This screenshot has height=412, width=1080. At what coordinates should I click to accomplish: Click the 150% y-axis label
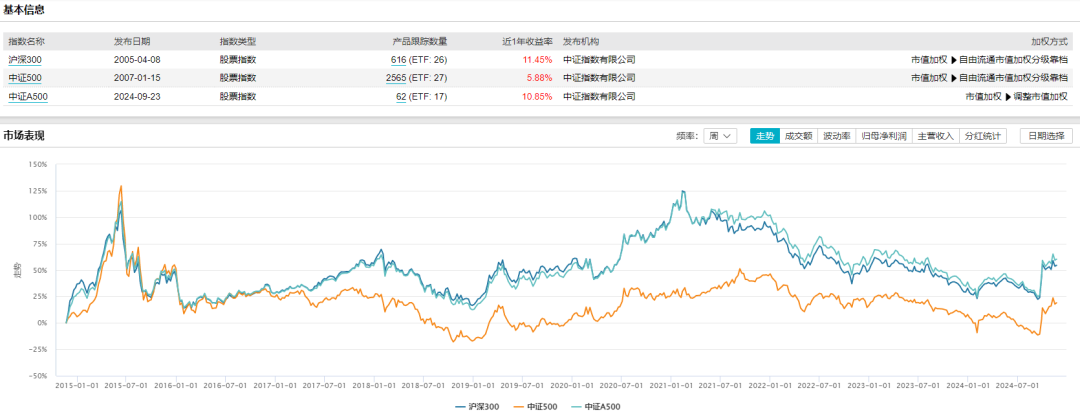pos(38,165)
